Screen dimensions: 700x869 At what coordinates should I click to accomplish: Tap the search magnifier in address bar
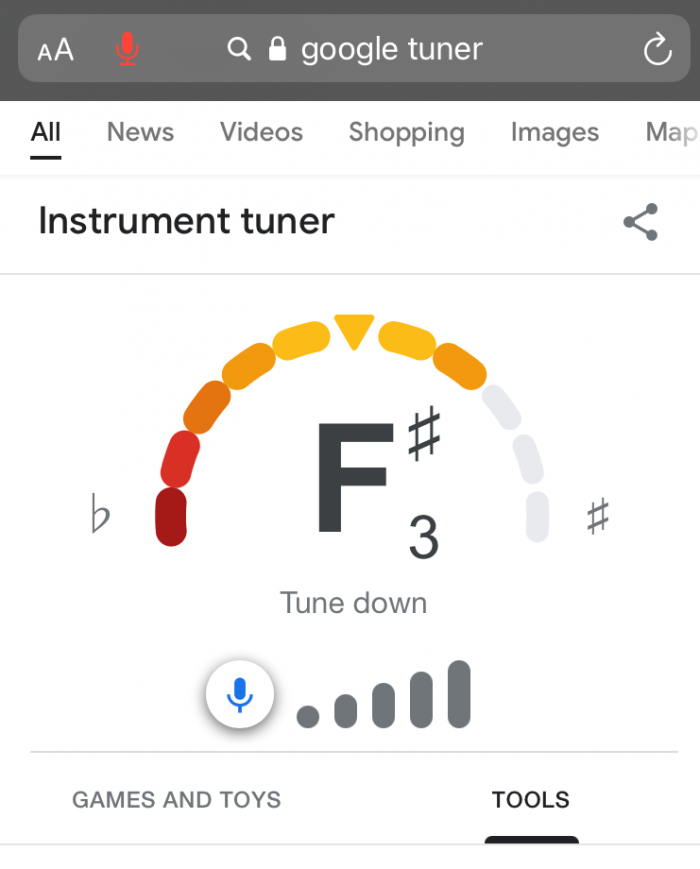click(239, 49)
